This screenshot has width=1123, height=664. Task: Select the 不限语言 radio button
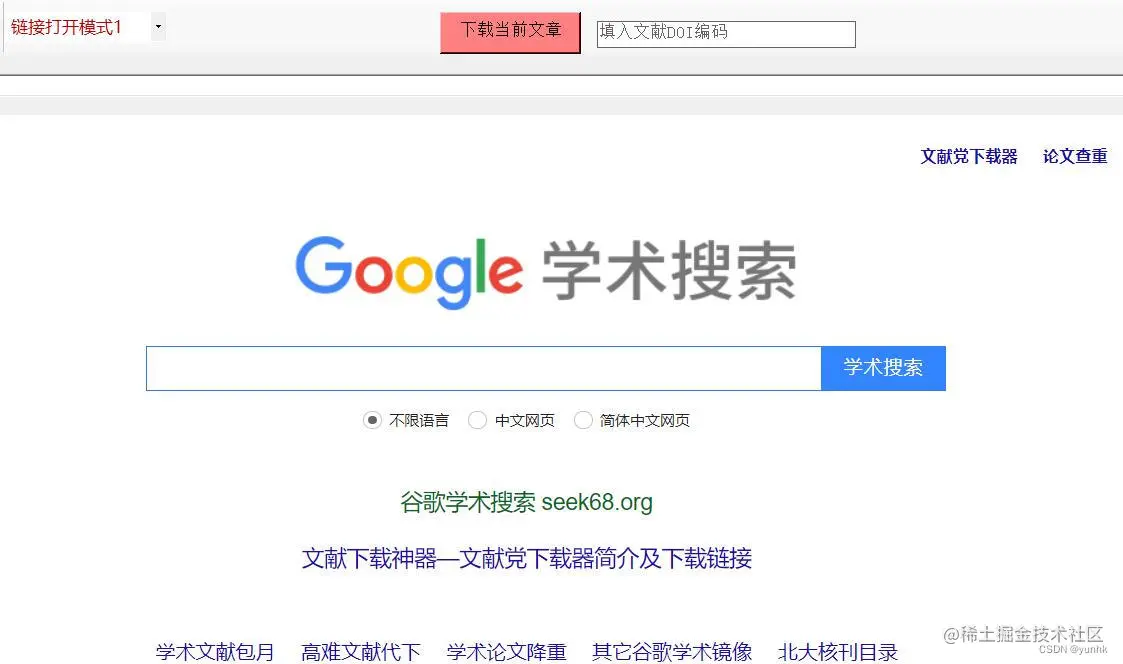point(372,420)
